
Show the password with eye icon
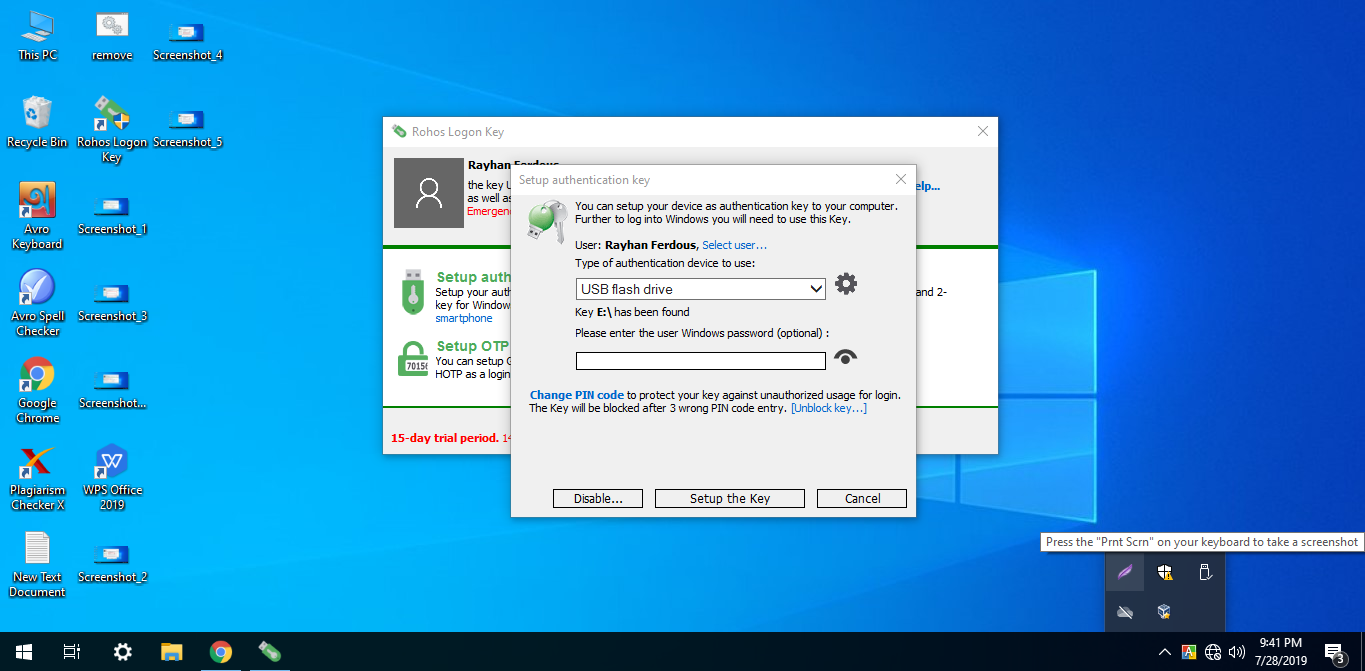pyautogui.click(x=846, y=357)
